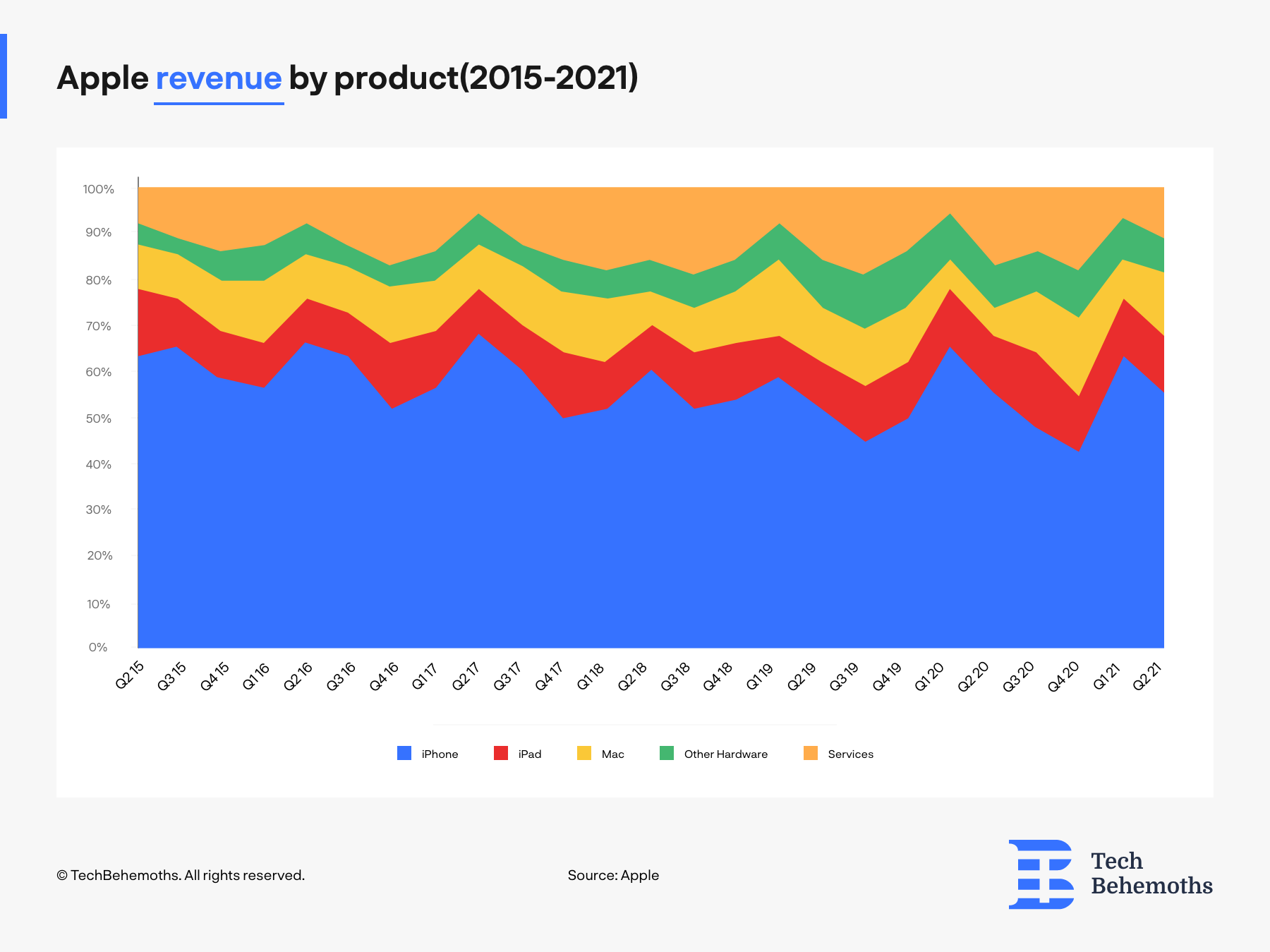Click the Q3 17 x-axis label
Screen dimensions: 1270x952
pyautogui.click(x=509, y=675)
